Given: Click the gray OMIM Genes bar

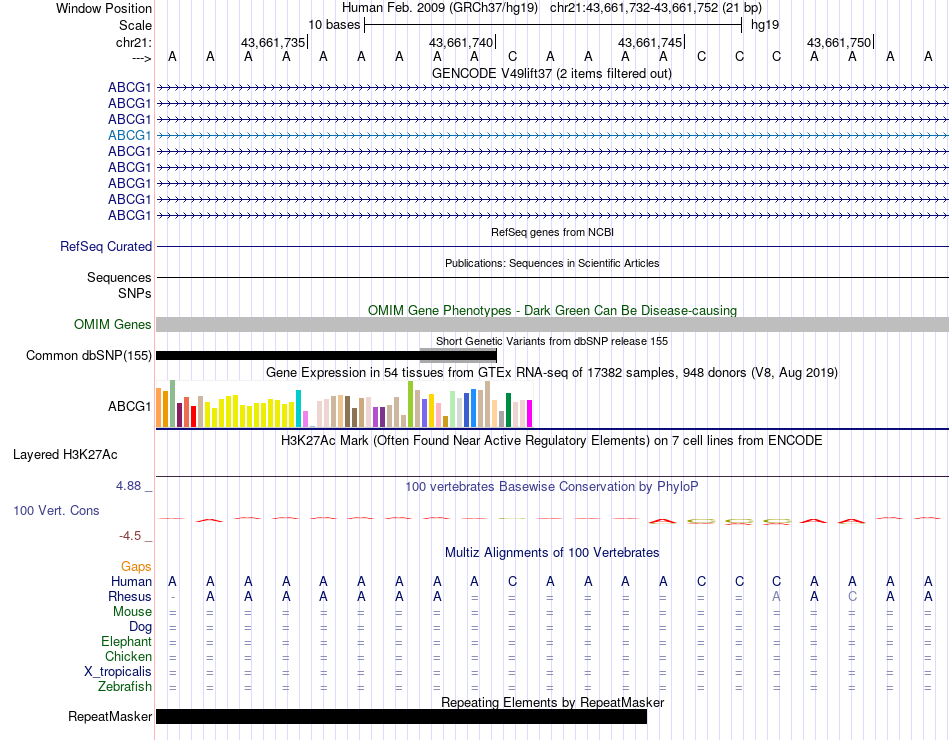Looking at the screenshot, I should pyautogui.click(x=552, y=324).
